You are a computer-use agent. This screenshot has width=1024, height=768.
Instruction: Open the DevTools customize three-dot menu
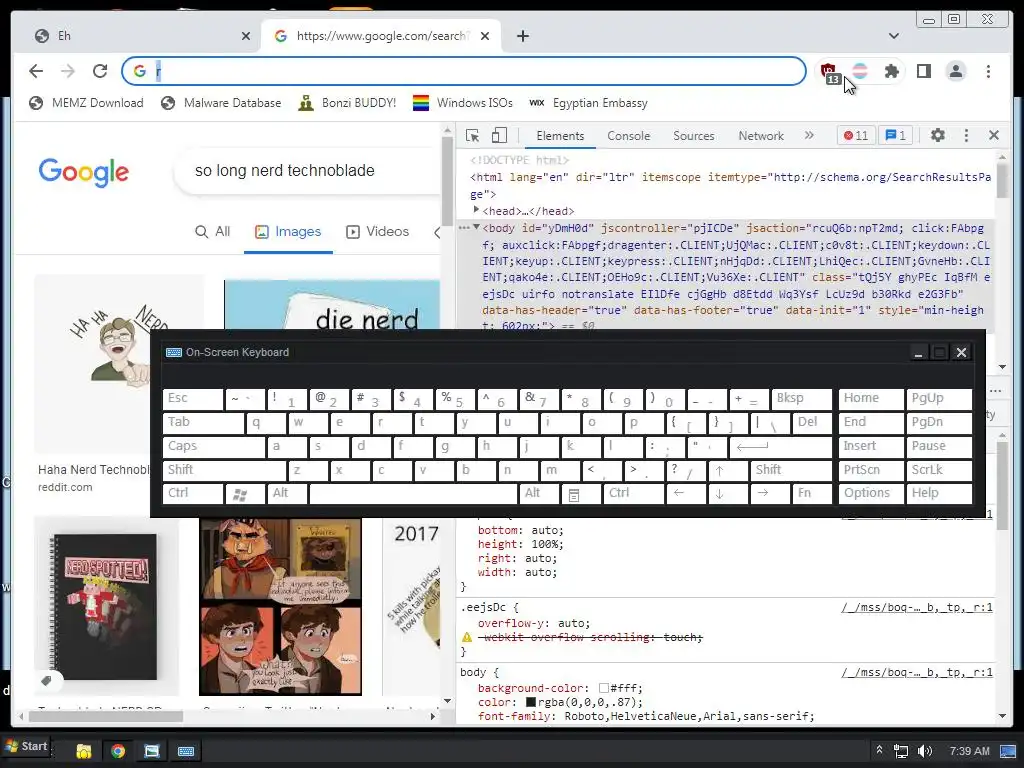point(966,135)
